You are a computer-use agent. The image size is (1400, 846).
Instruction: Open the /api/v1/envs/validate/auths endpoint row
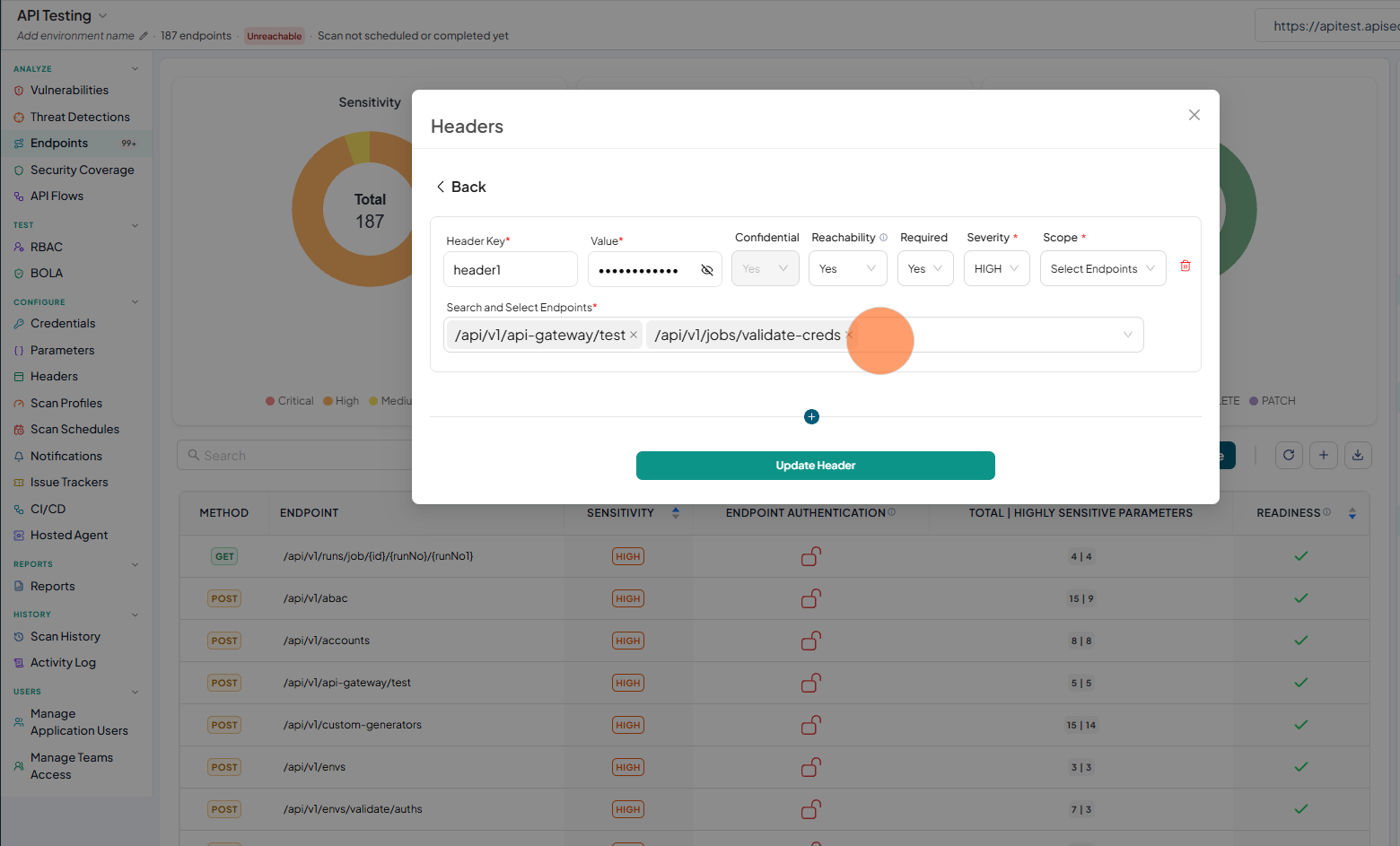tap(774, 809)
